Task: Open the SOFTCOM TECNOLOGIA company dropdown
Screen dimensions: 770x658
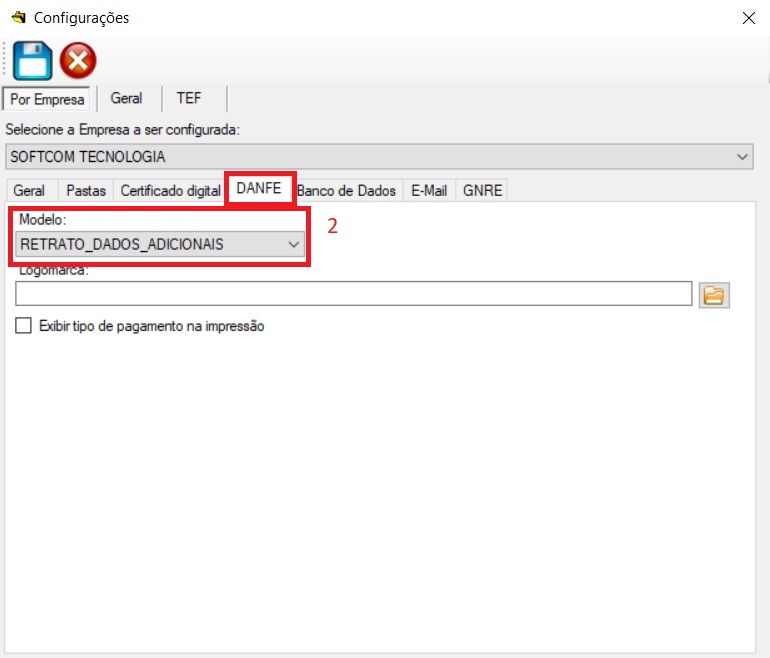Action: 742,157
